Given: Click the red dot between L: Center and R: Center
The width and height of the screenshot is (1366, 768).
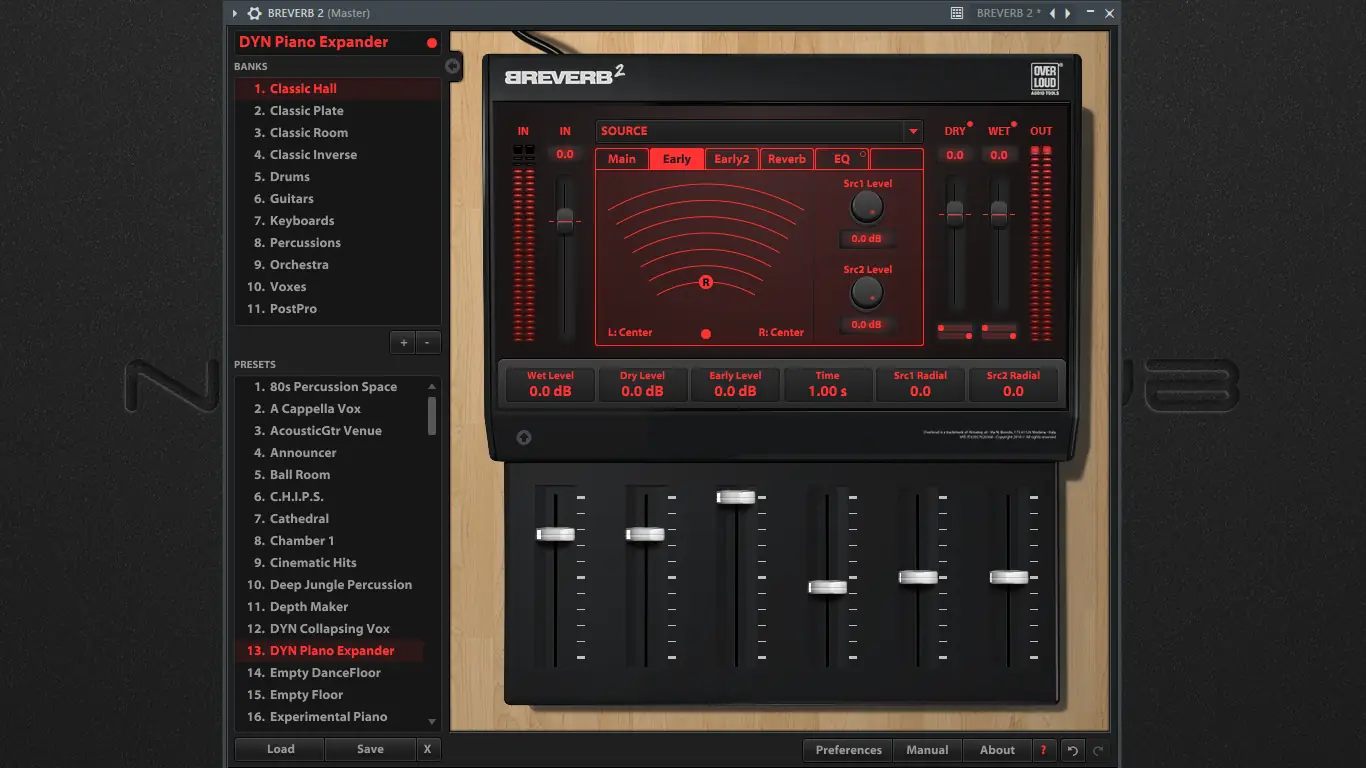Looking at the screenshot, I should tap(706, 334).
